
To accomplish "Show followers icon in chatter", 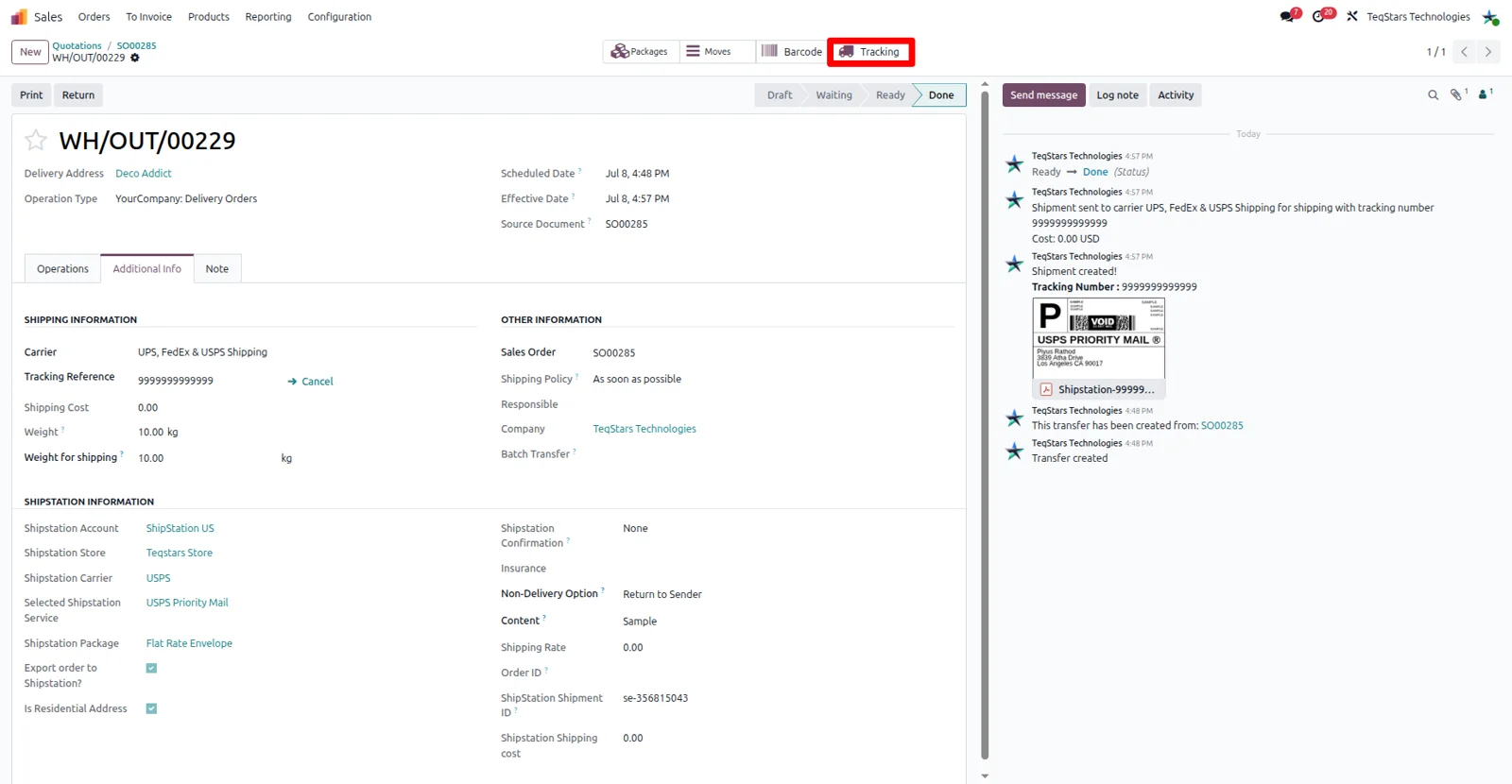I will [1485, 94].
